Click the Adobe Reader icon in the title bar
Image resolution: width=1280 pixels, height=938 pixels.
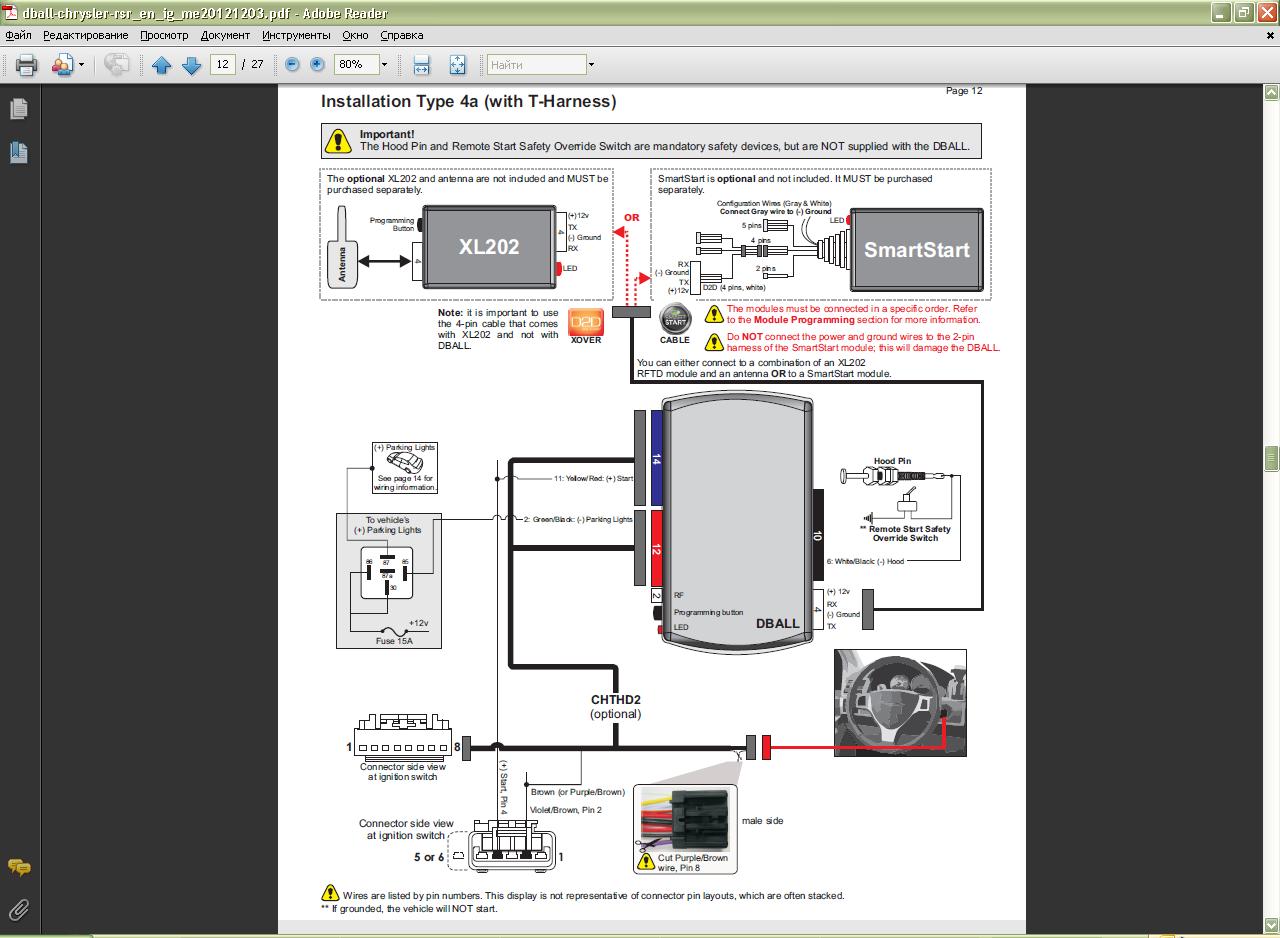coord(10,13)
